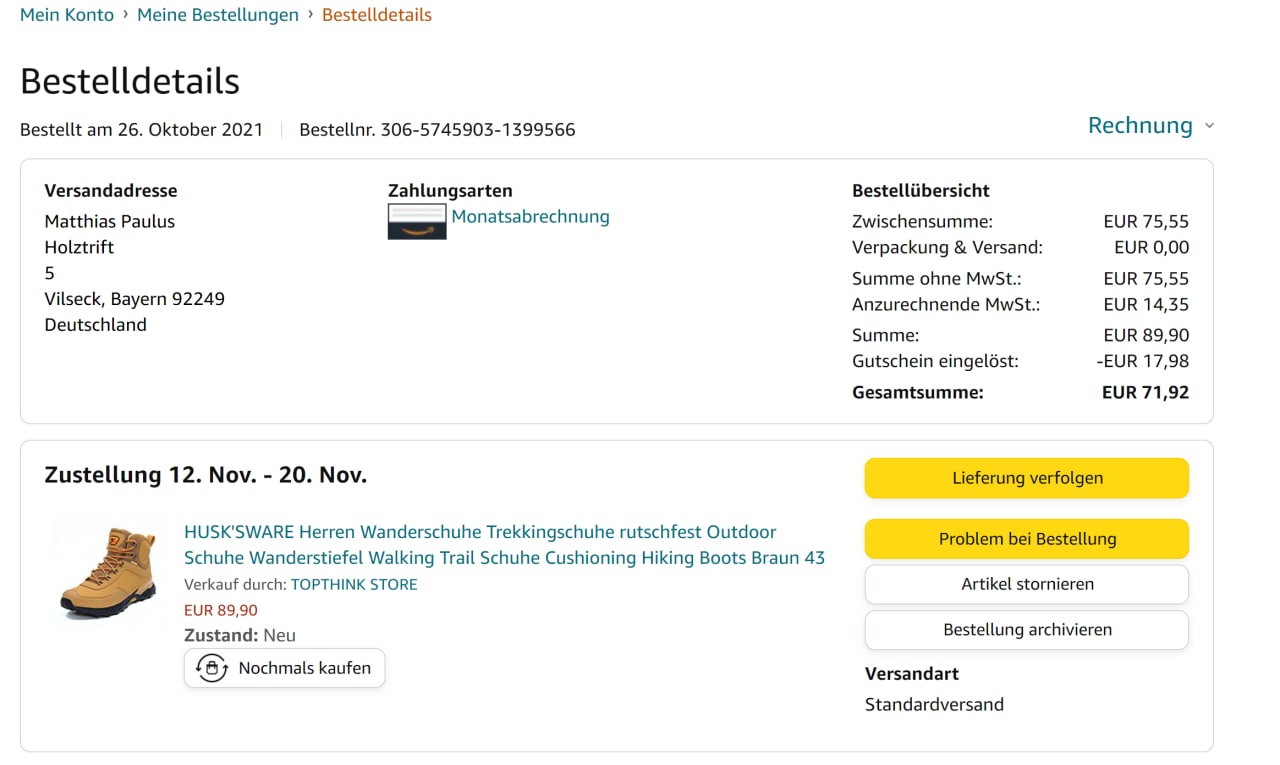Viewport: 1280px width, 765px height.
Task: Select the Bestelldetails breadcrumb item
Action: point(377,15)
